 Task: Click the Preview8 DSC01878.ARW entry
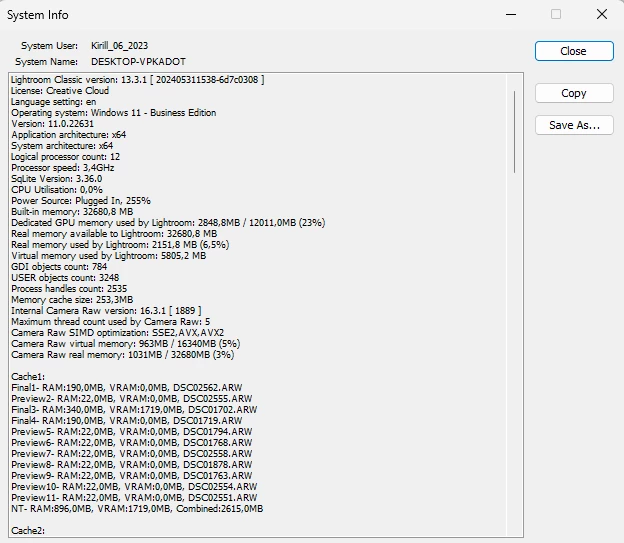(x=132, y=465)
